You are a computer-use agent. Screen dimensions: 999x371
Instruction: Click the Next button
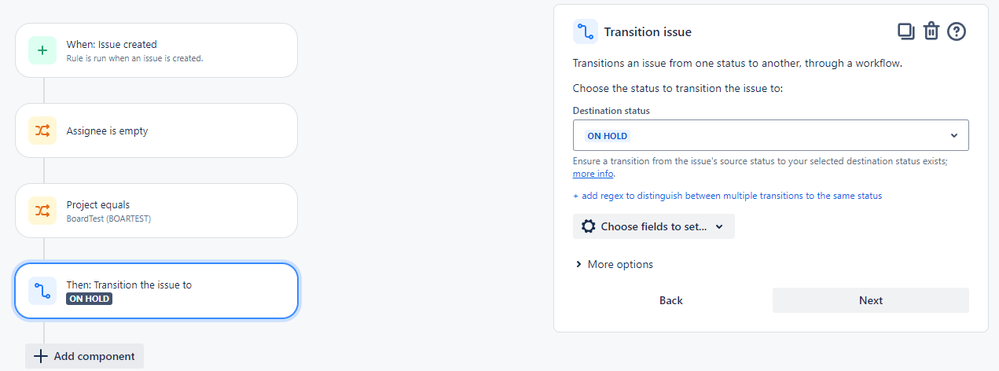tap(870, 300)
